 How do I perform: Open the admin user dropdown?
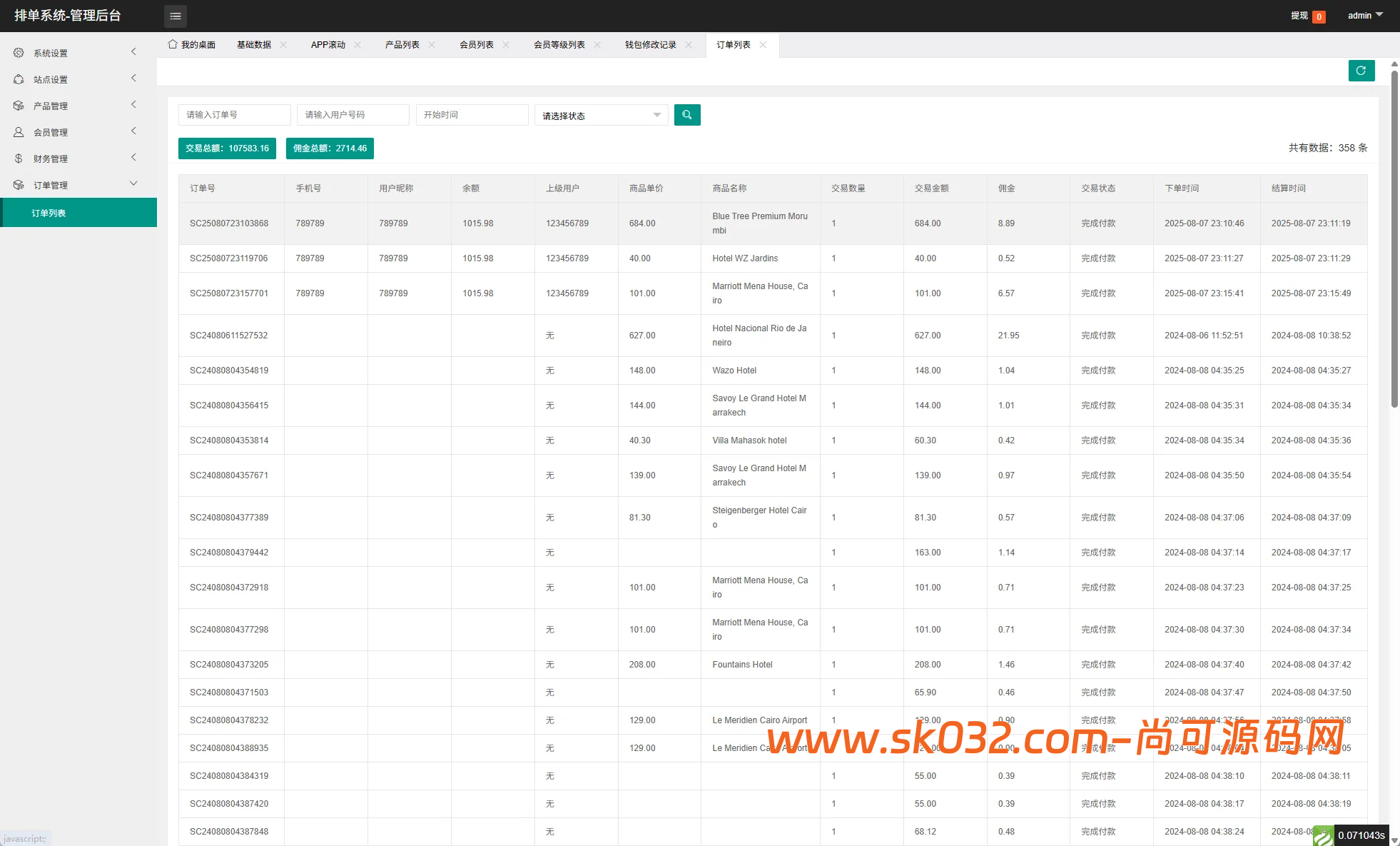pyautogui.click(x=1364, y=16)
